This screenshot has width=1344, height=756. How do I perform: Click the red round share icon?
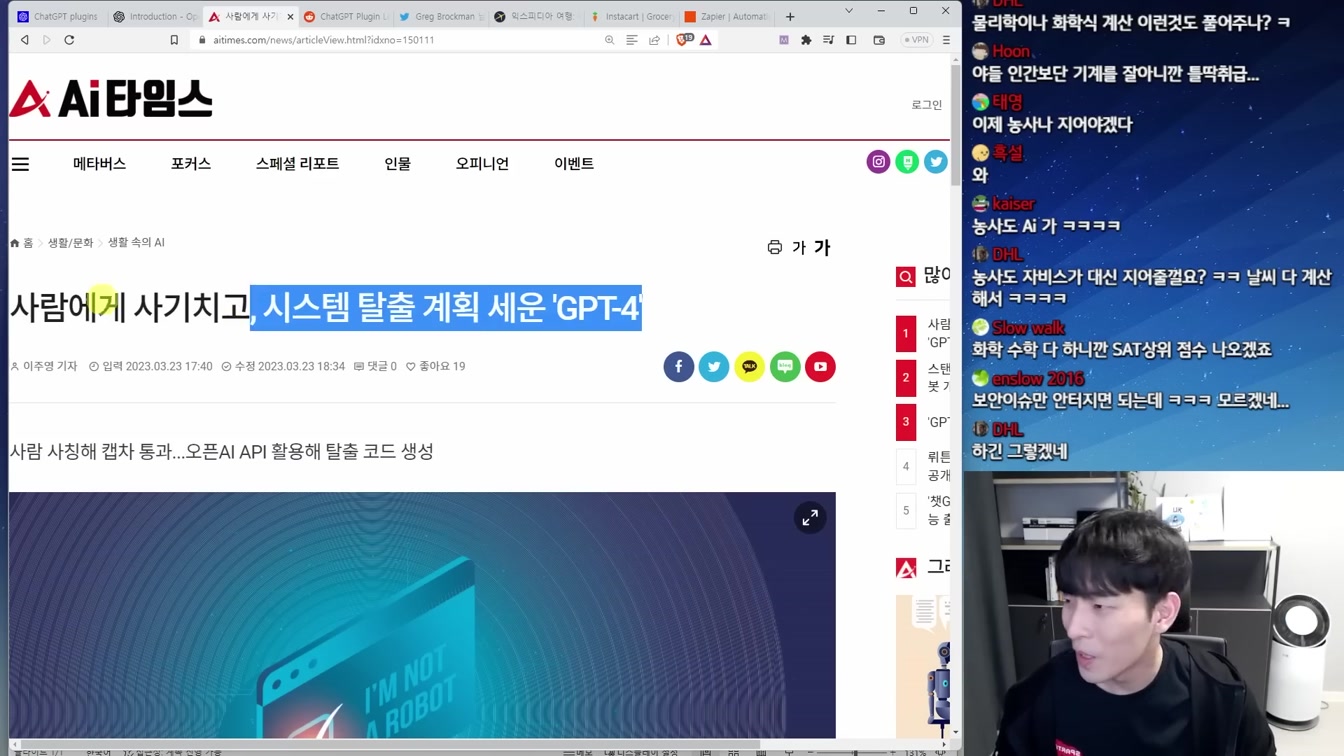click(820, 367)
